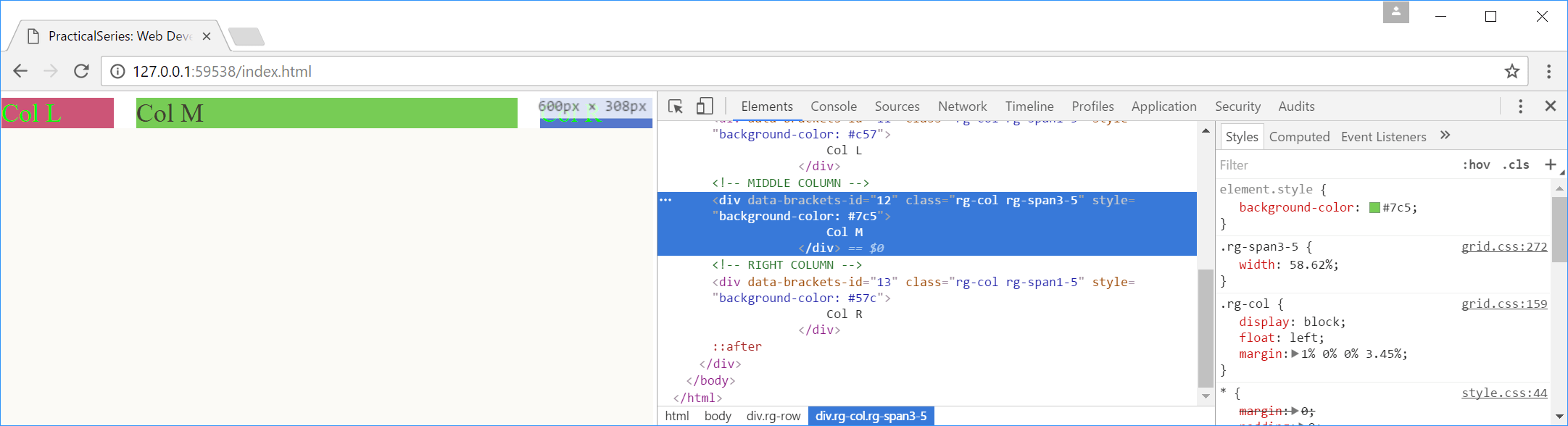The image size is (1568, 426).
Task: Toggle the .cls class editor
Action: coord(1516,164)
